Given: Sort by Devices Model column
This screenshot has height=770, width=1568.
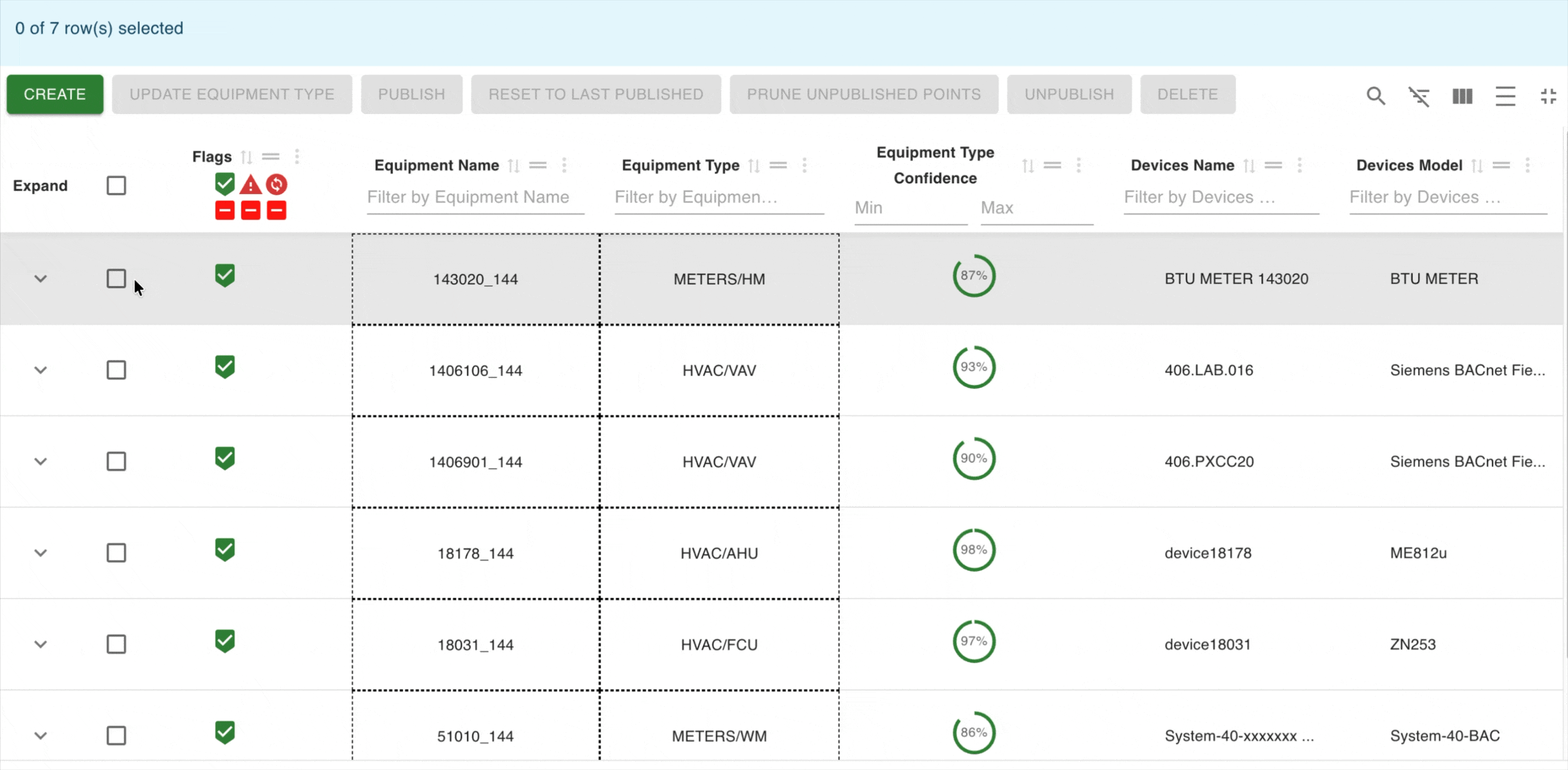Looking at the screenshot, I should [1477, 165].
